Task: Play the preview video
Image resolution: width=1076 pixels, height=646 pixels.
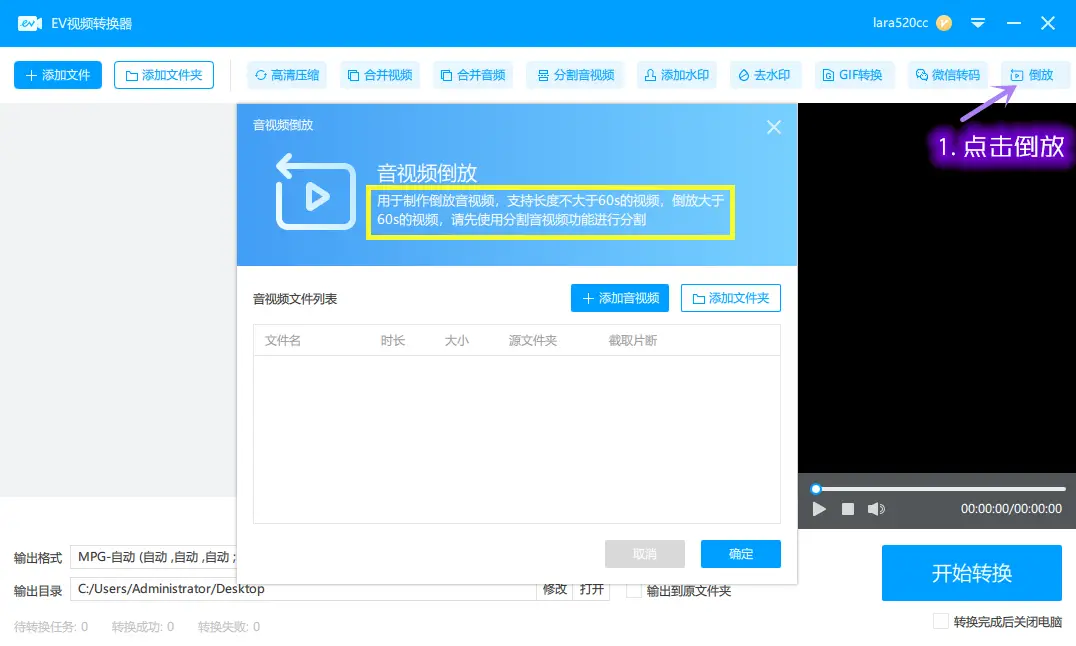Action: coord(819,509)
